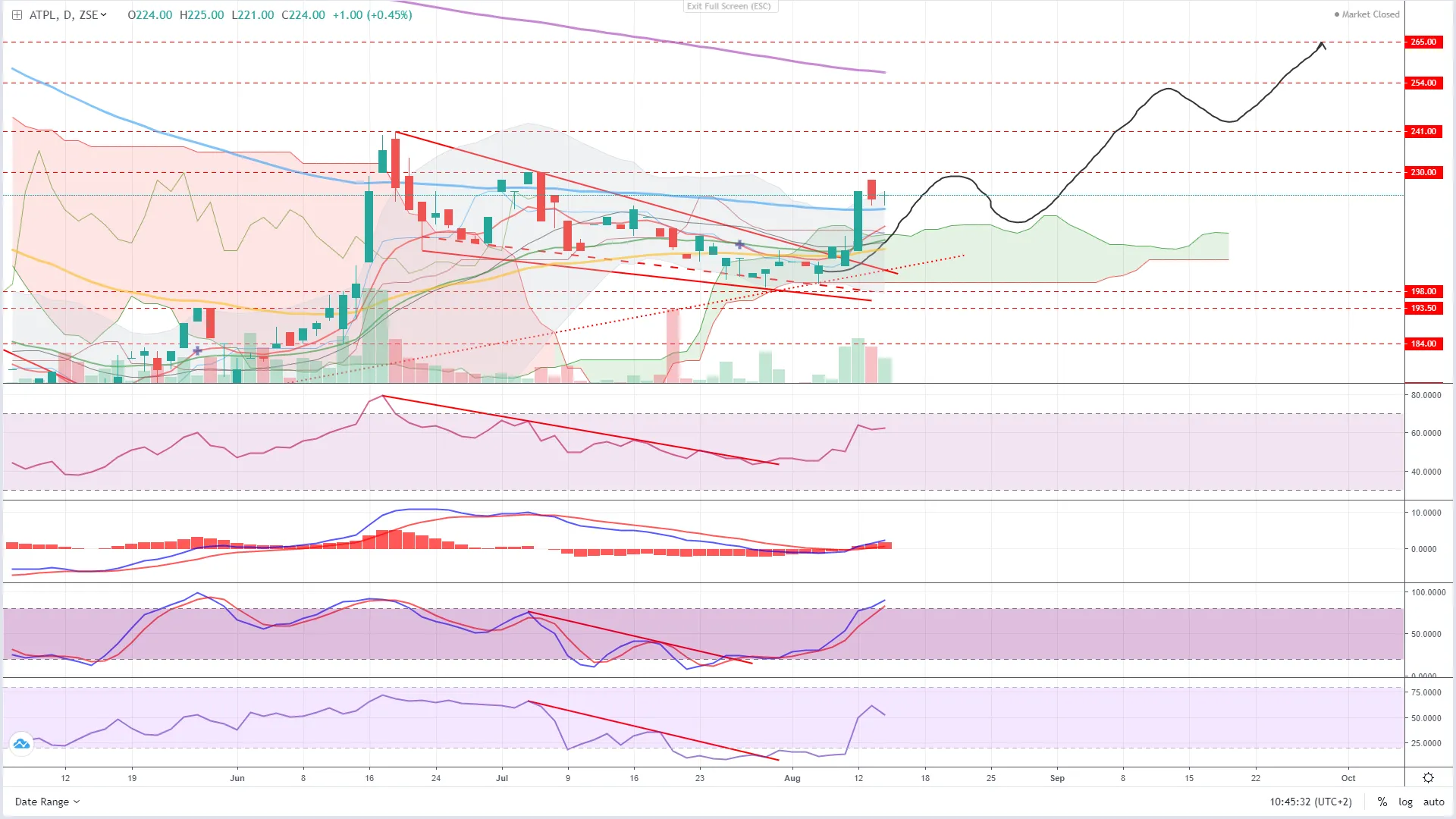Select the 230.00 red price label
The height and width of the screenshot is (819, 1456).
point(1423,172)
